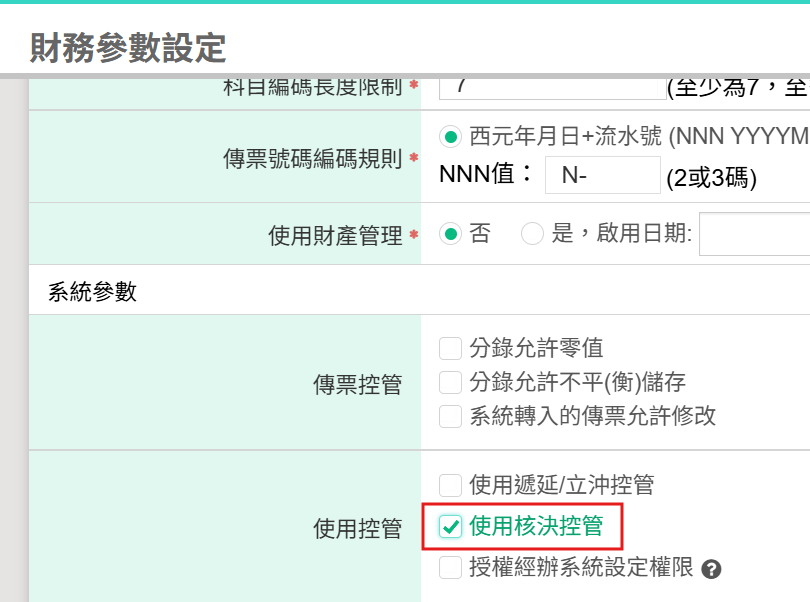810x602 pixels.
Task: Click the 傳票號碼編碼規則 field label
Action: (x=312, y=159)
